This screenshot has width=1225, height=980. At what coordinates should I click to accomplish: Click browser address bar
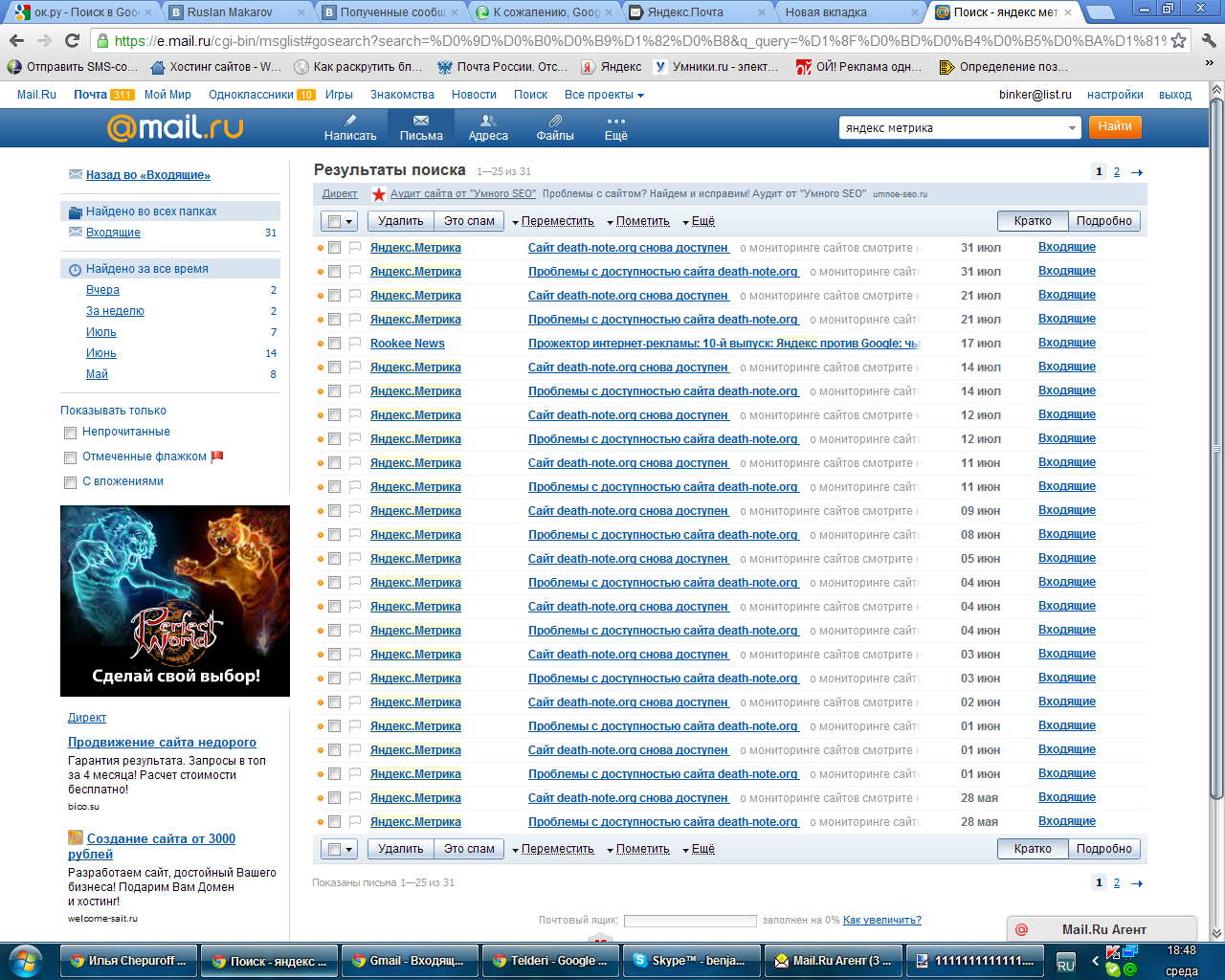click(x=640, y=41)
